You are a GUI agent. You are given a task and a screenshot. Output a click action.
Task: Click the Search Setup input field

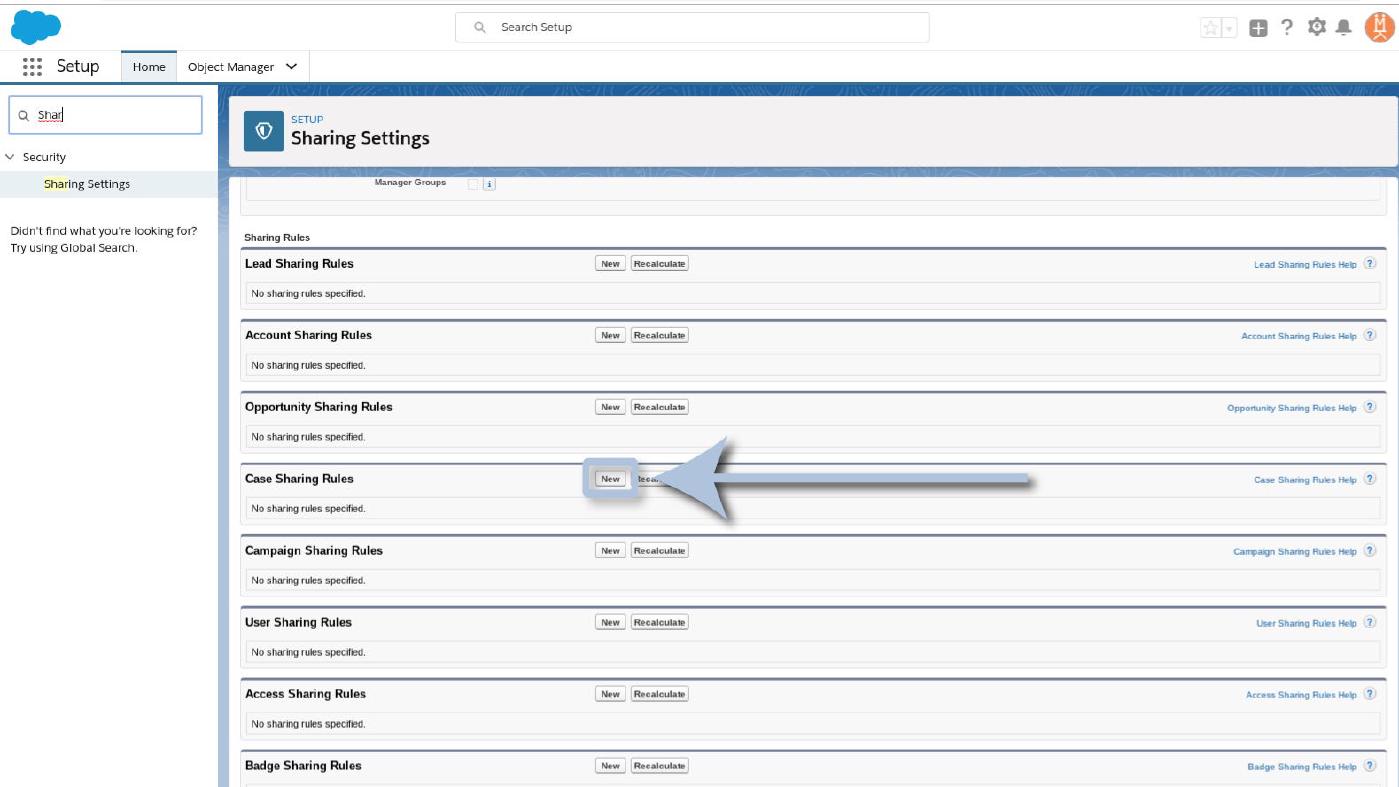click(x=692, y=27)
